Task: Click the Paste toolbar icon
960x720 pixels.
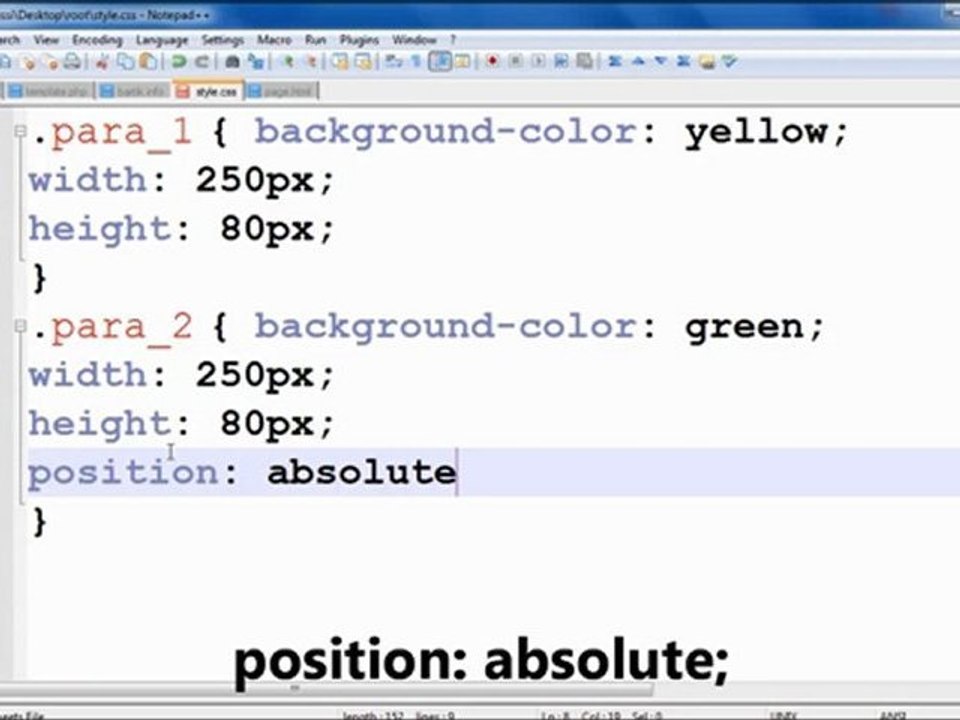Action: (x=148, y=61)
